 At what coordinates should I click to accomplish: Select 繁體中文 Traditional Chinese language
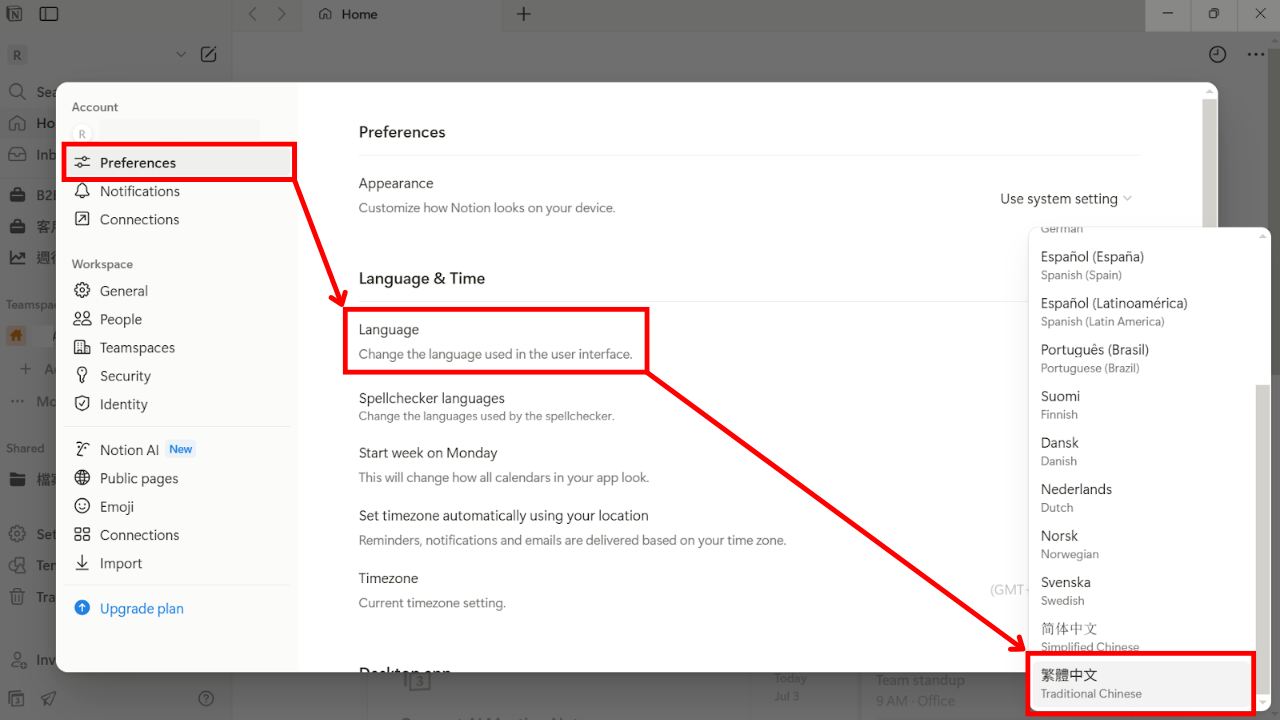[x=1142, y=683]
